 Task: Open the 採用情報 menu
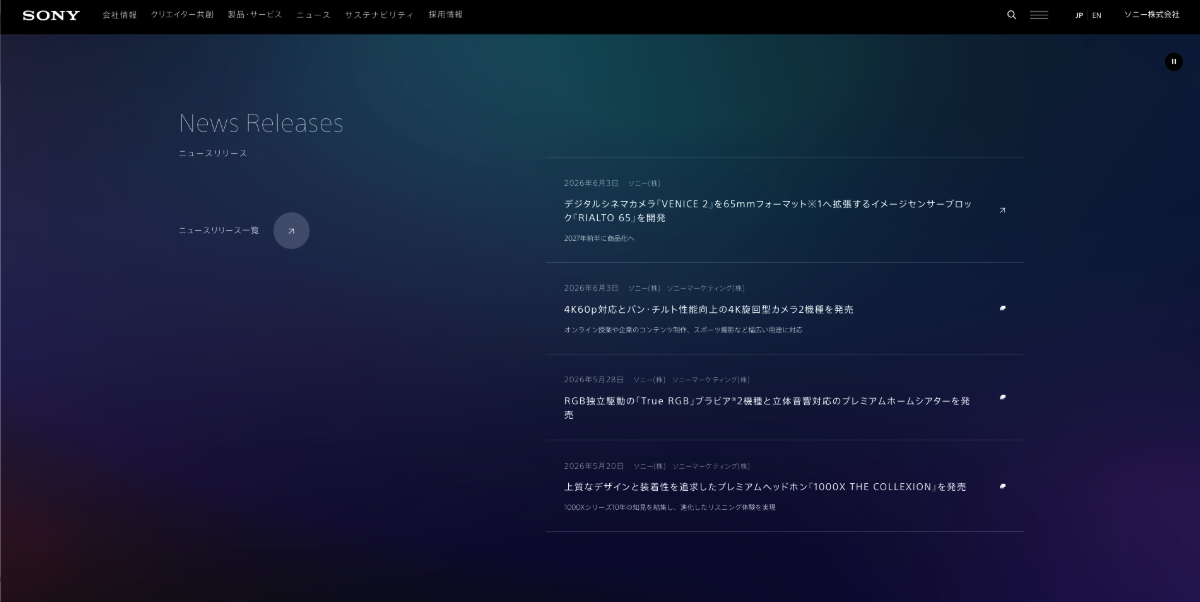pyautogui.click(x=446, y=15)
